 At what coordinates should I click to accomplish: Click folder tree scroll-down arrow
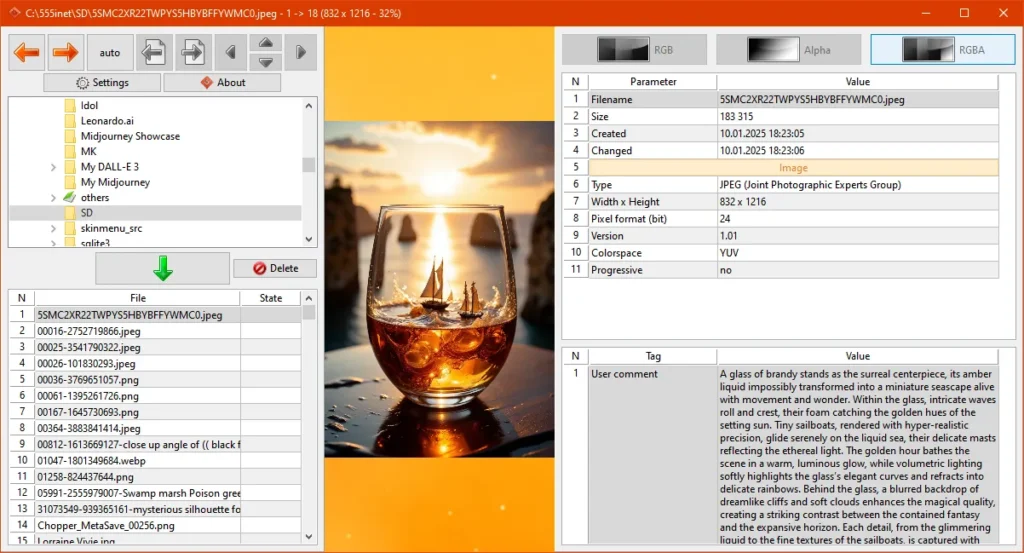[x=309, y=239]
